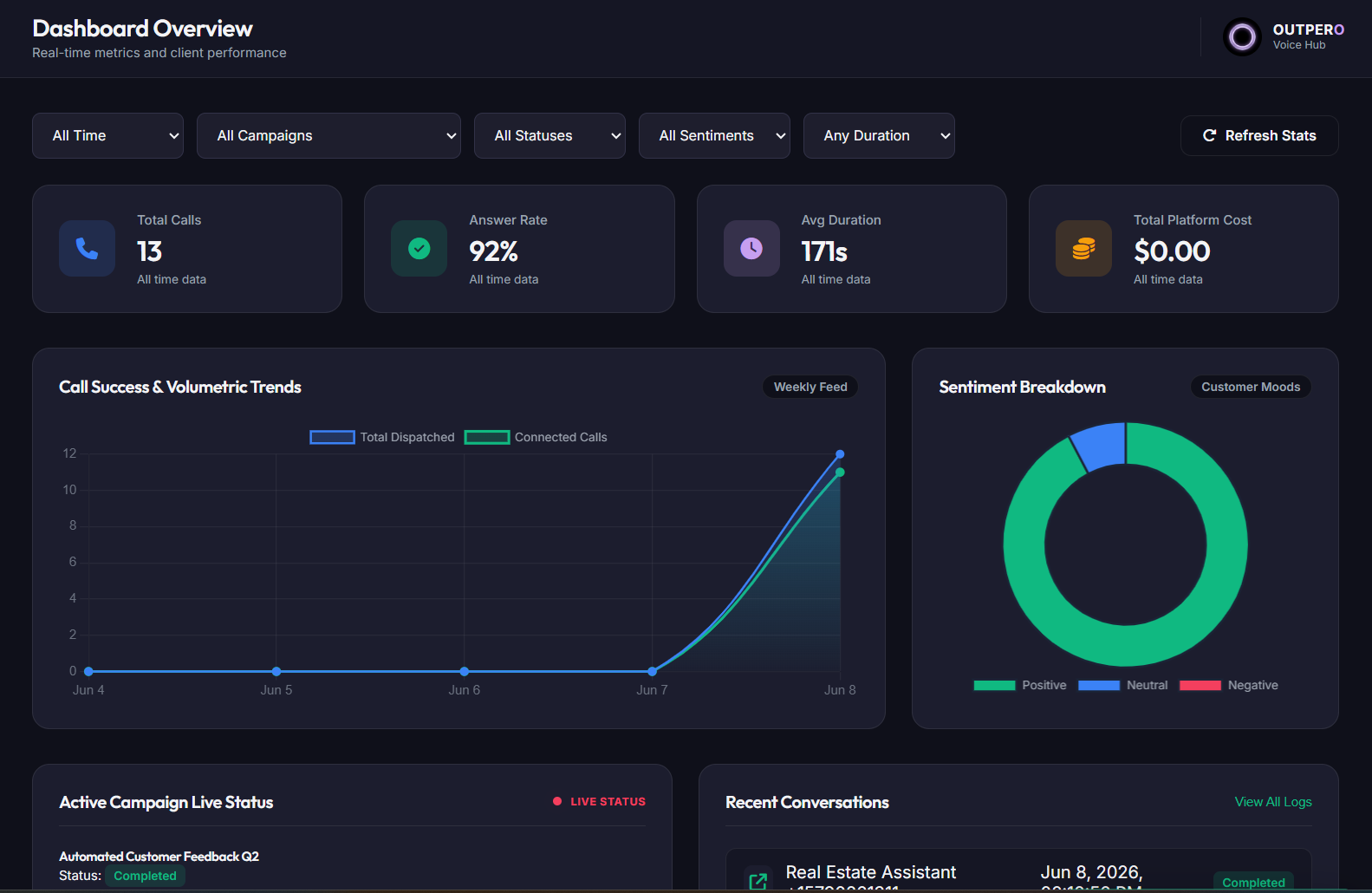Toggle the Total Dispatched legend series
Image resolution: width=1372 pixels, height=893 pixels.
(x=382, y=437)
